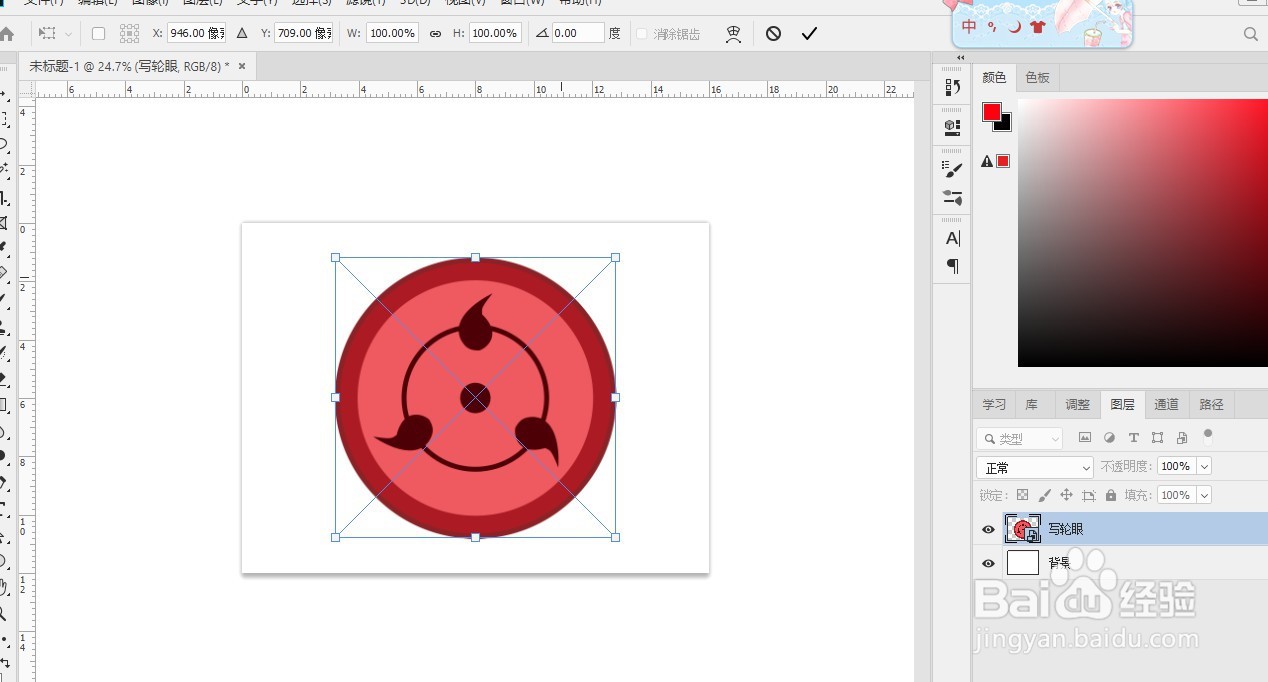Screen dimensions: 1268x682
Task: Open the layer filter 类型 dropdown
Action: pyautogui.click(x=1020, y=438)
